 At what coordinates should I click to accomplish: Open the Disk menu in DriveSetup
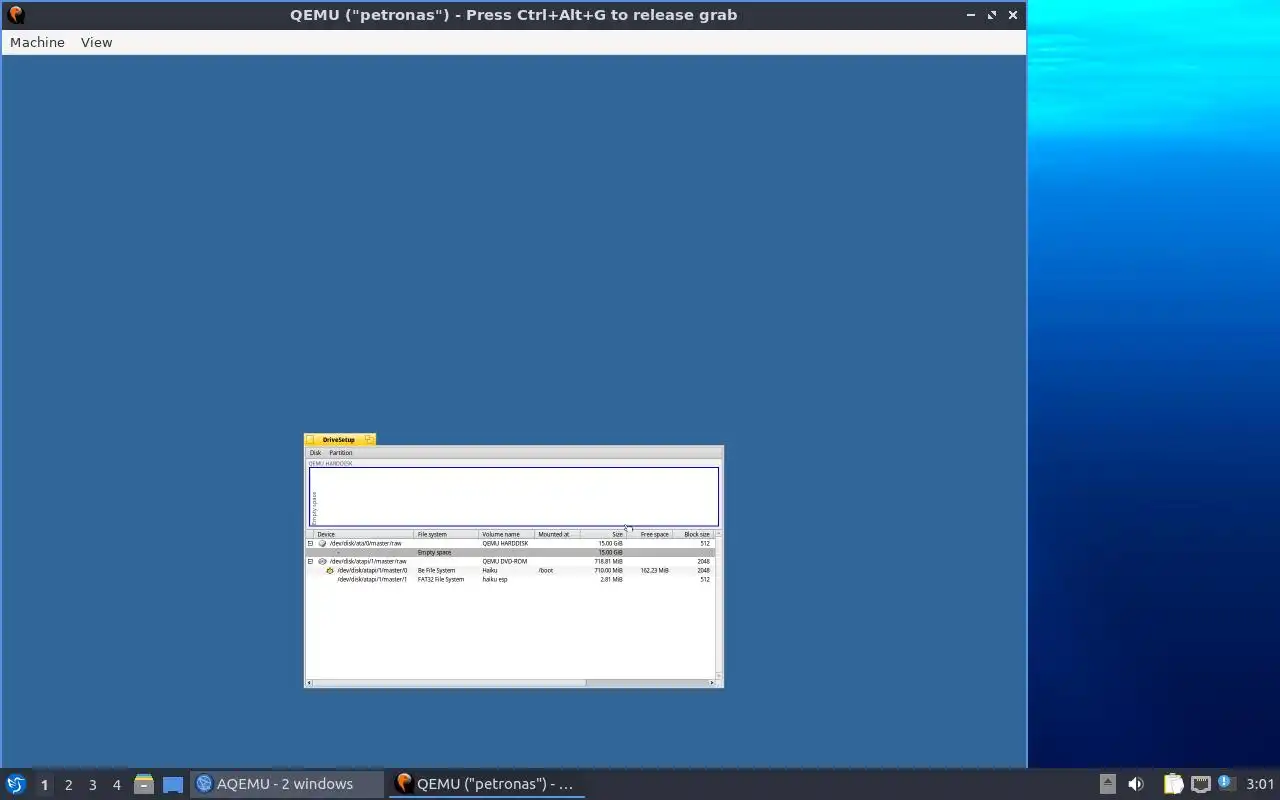point(315,453)
